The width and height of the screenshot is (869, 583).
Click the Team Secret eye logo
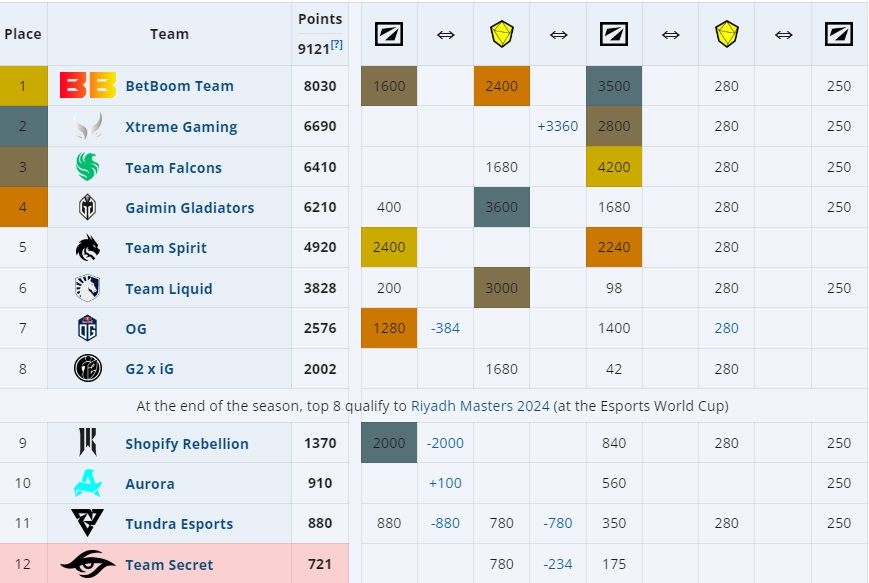click(x=88, y=565)
